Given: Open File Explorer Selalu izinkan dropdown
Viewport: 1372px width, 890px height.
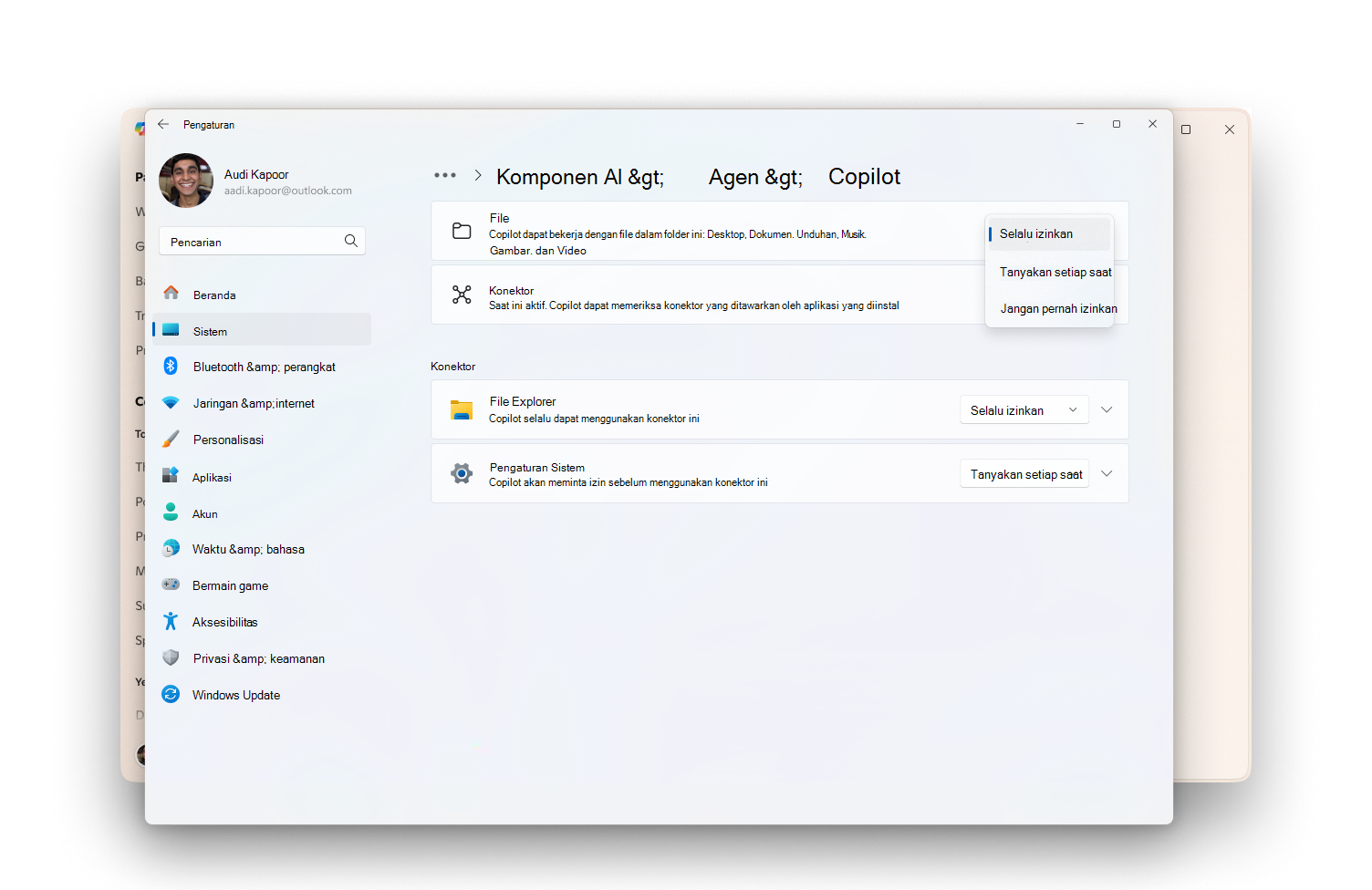Looking at the screenshot, I should (1024, 410).
